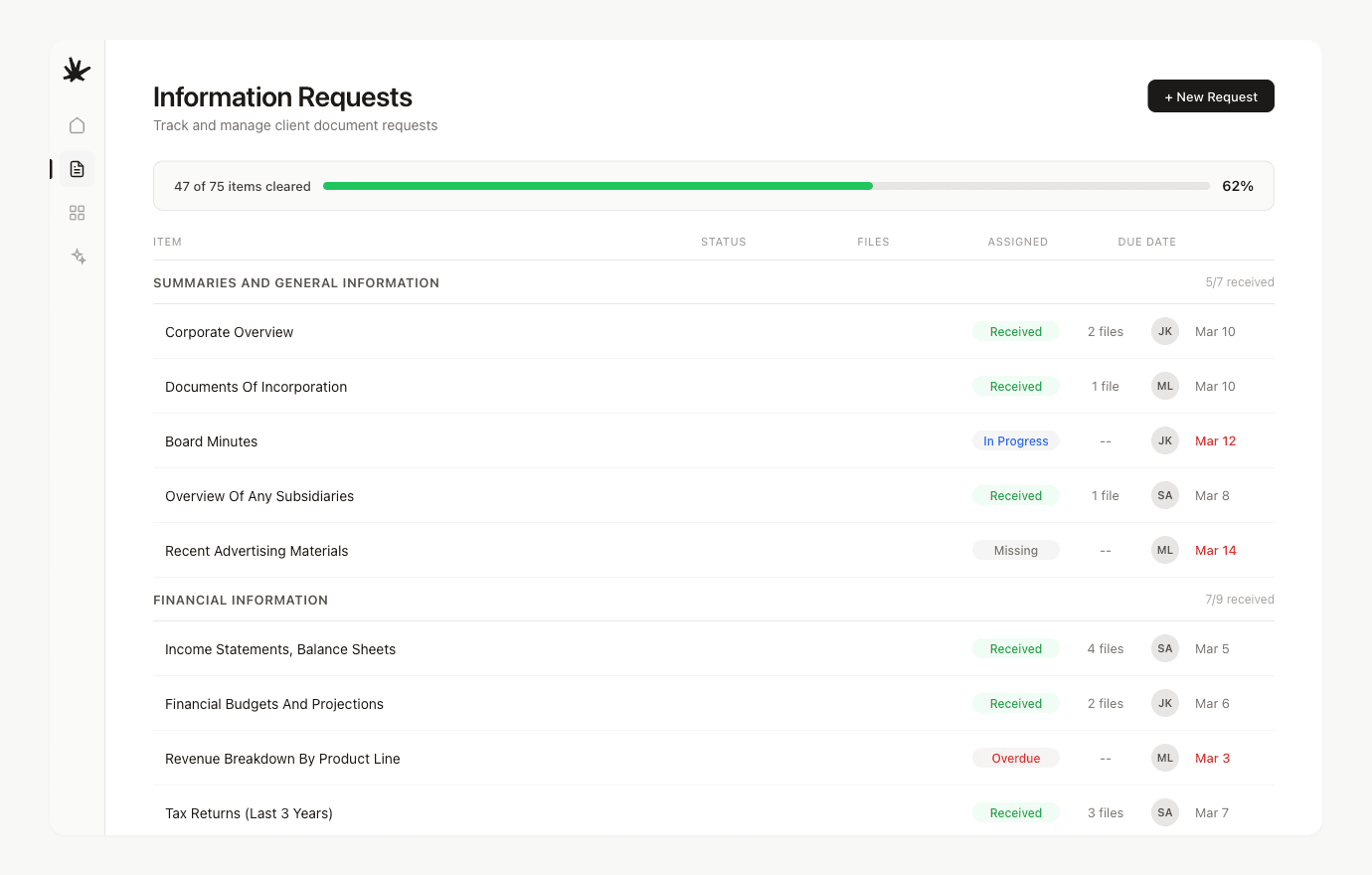The image size is (1372, 875).
Task: Sort by the STATUS column header
Action: (x=723, y=242)
